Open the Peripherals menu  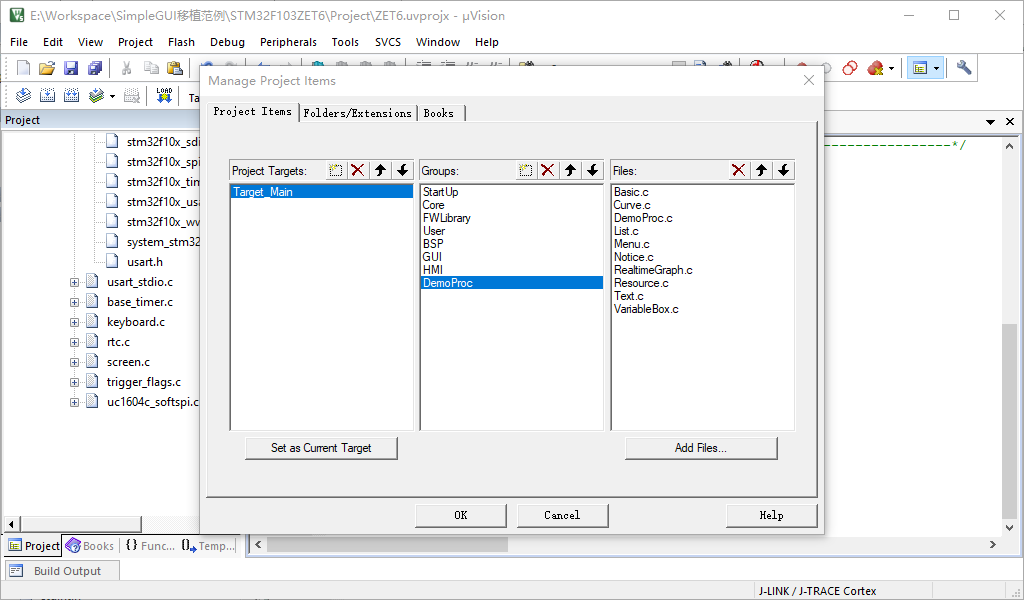point(288,42)
